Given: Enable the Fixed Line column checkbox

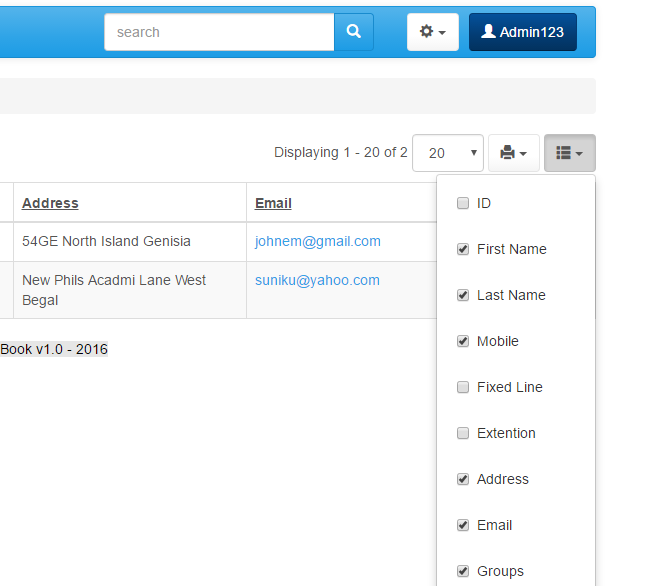Looking at the screenshot, I should [463, 387].
